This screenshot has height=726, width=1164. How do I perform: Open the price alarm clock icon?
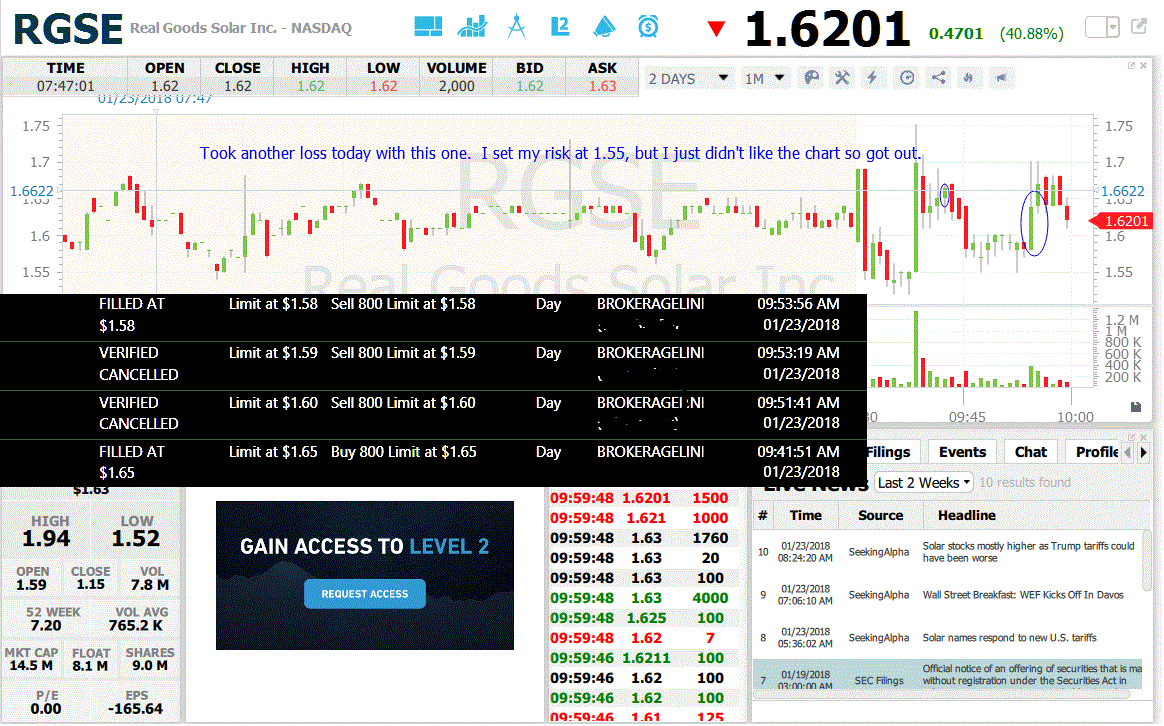point(648,27)
